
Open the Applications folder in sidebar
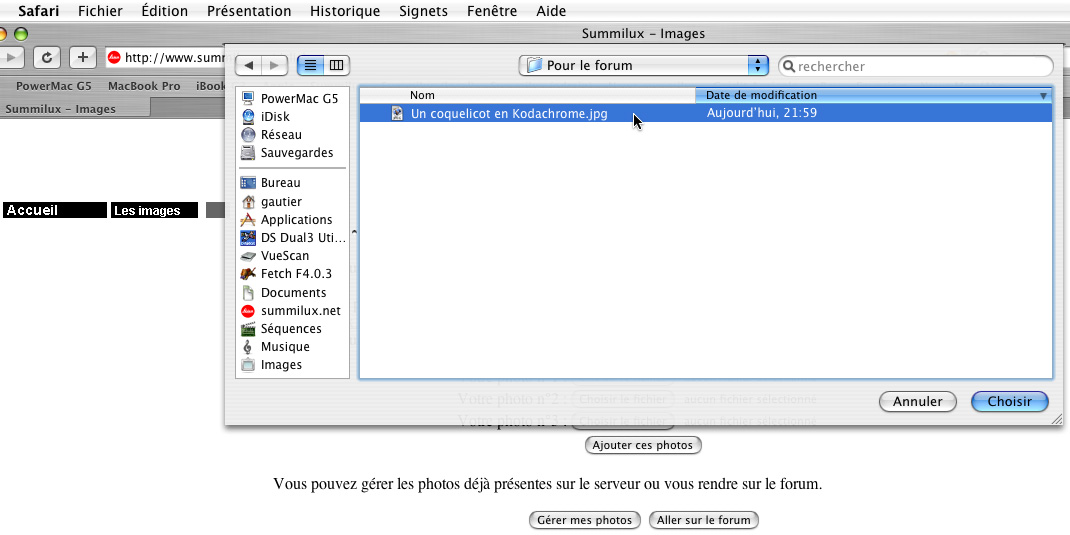tap(296, 220)
